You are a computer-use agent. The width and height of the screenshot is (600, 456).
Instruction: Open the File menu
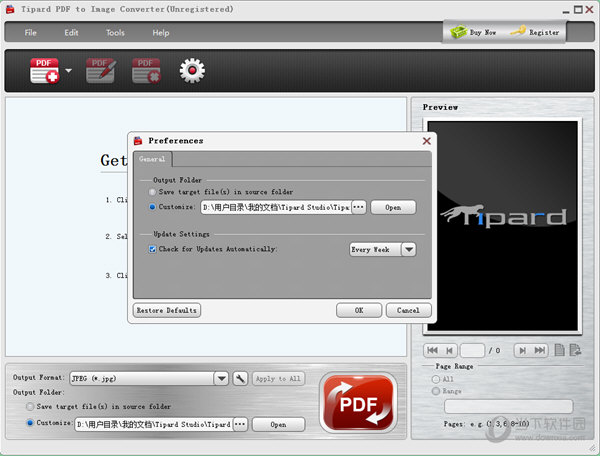[31, 33]
